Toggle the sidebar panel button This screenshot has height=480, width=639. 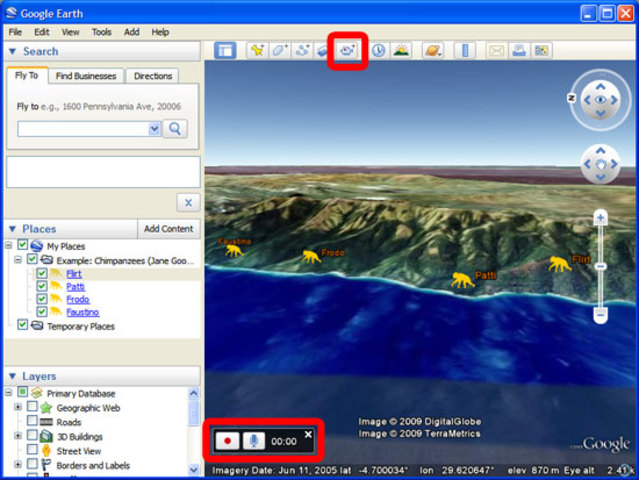(x=225, y=51)
